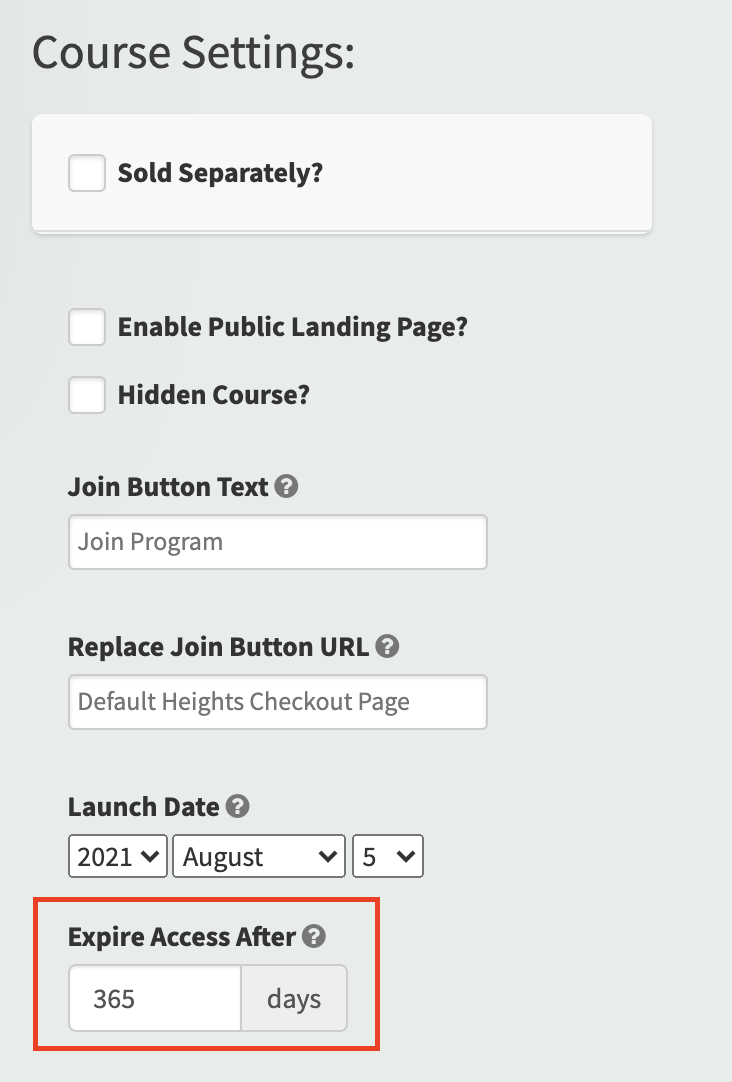
Task: Click the Expire Access After label
Action: tap(182, 937)
